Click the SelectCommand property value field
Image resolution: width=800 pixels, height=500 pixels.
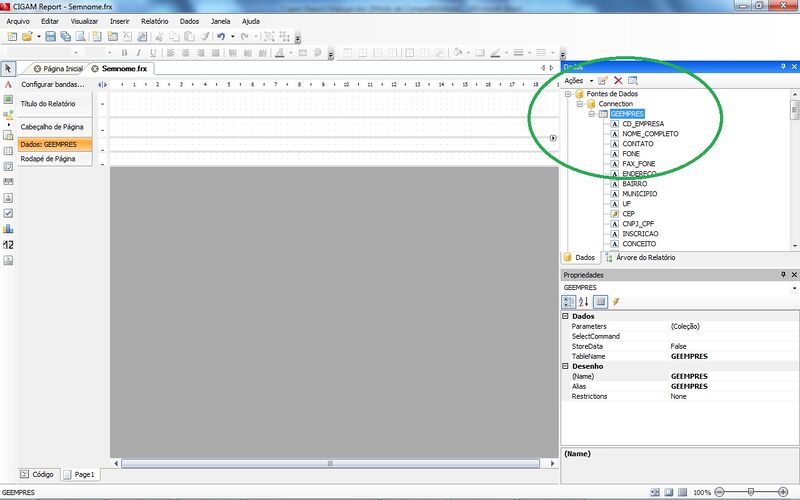click(x=733, y=336)
